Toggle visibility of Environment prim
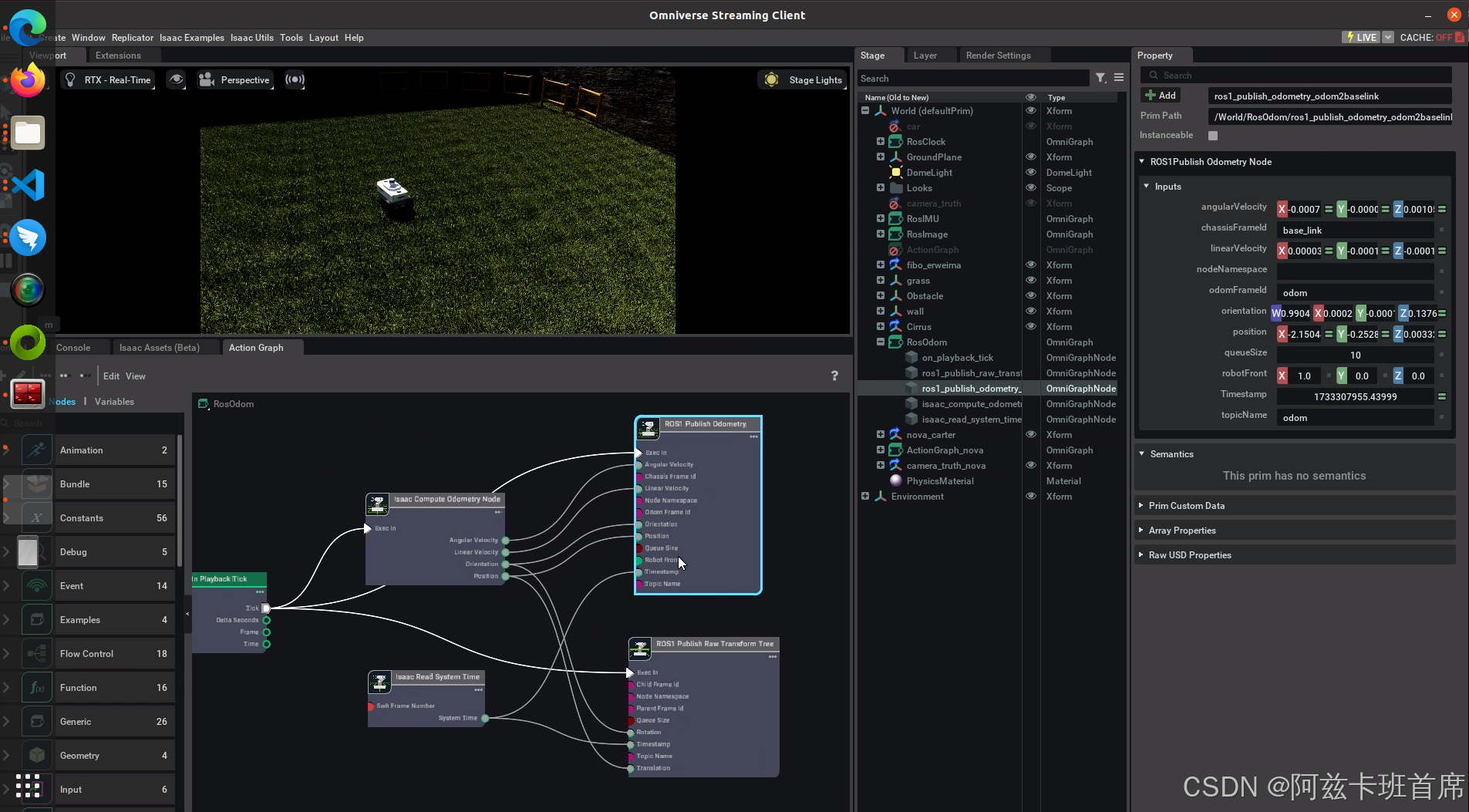 [1031, 496]
